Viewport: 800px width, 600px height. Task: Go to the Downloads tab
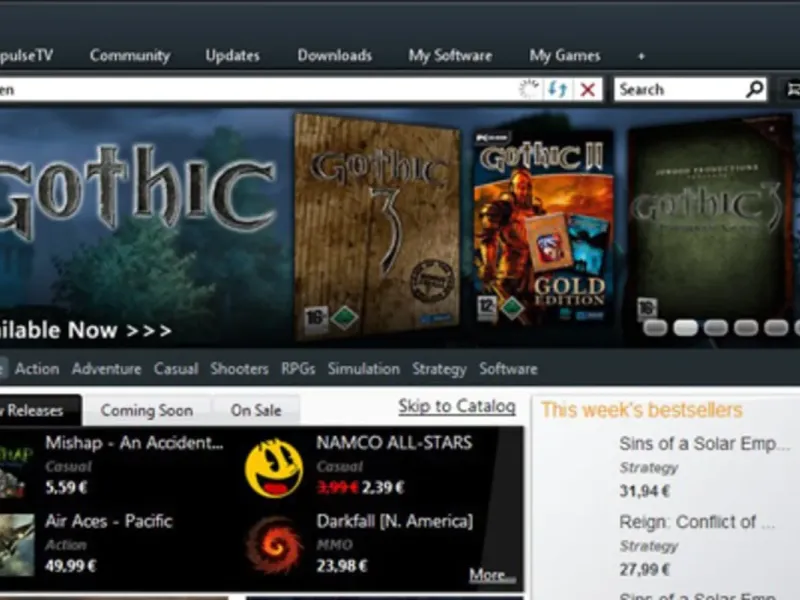click(335, 55)
